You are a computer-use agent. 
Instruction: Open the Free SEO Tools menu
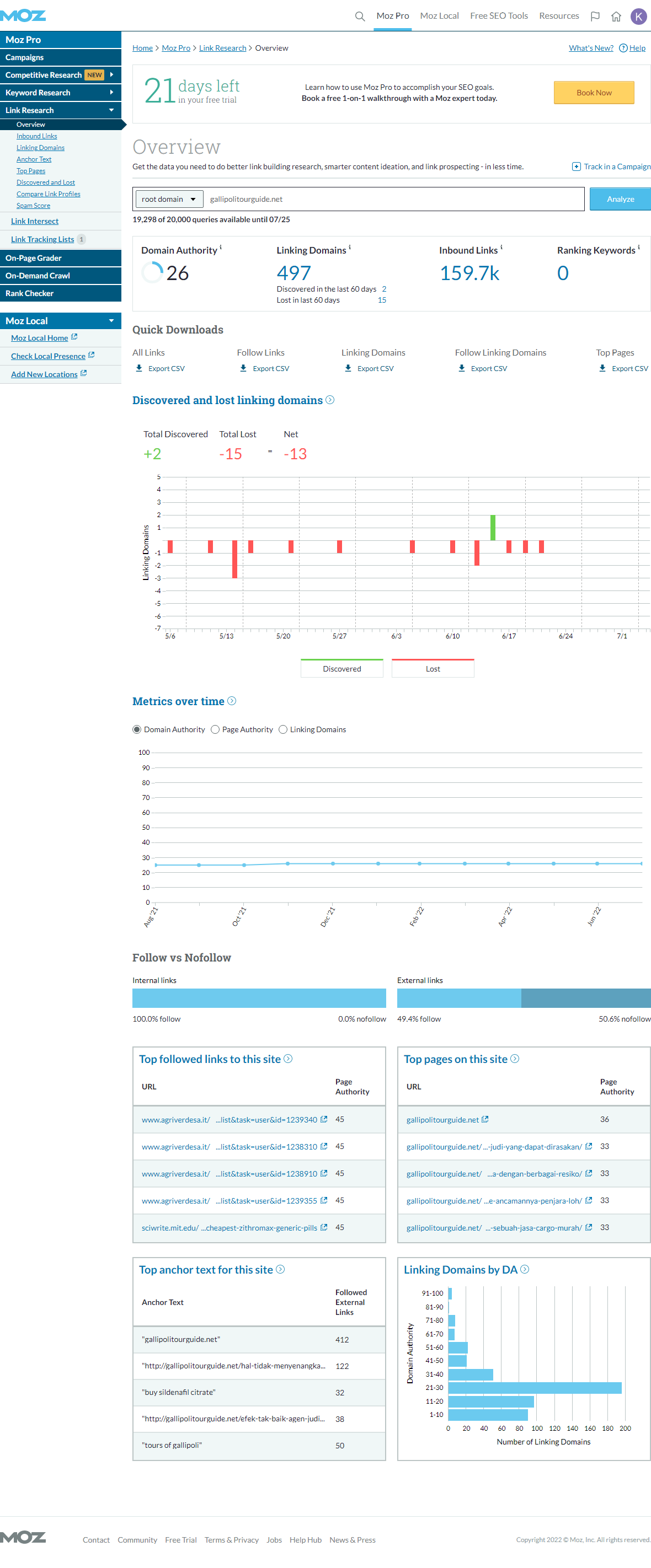(498, 16)
